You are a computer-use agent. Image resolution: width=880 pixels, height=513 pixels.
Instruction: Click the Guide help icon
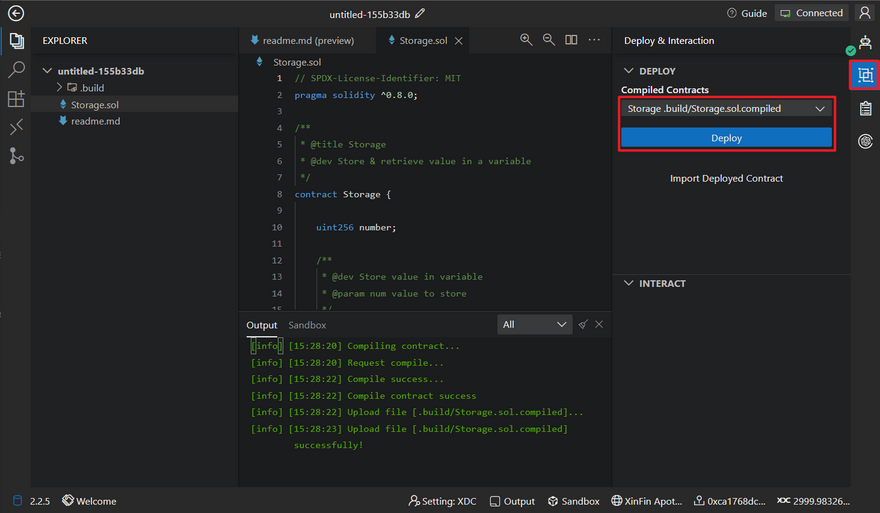pyautogui.click(x=731, y=13)
